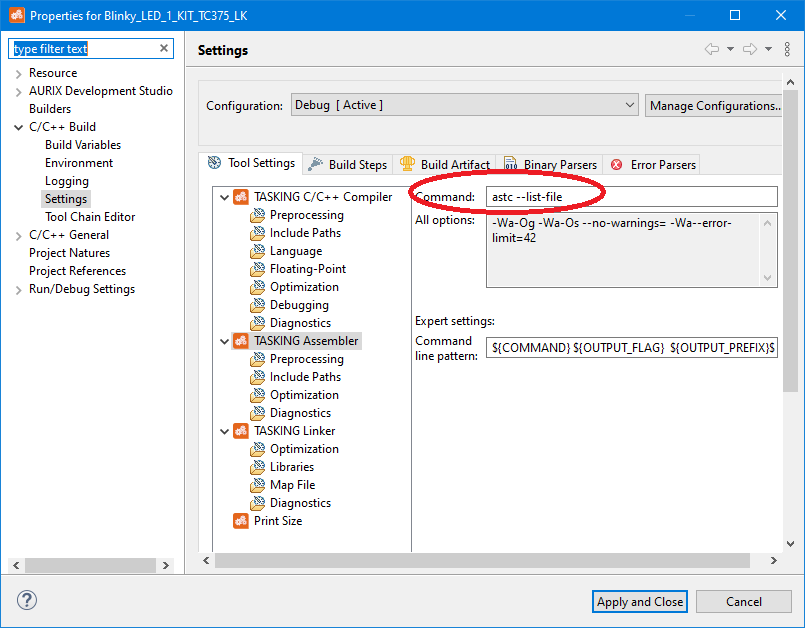Click the TASKING C/C++ Compiler tool icon
The image size is (805, 628).
pos(241,197)
